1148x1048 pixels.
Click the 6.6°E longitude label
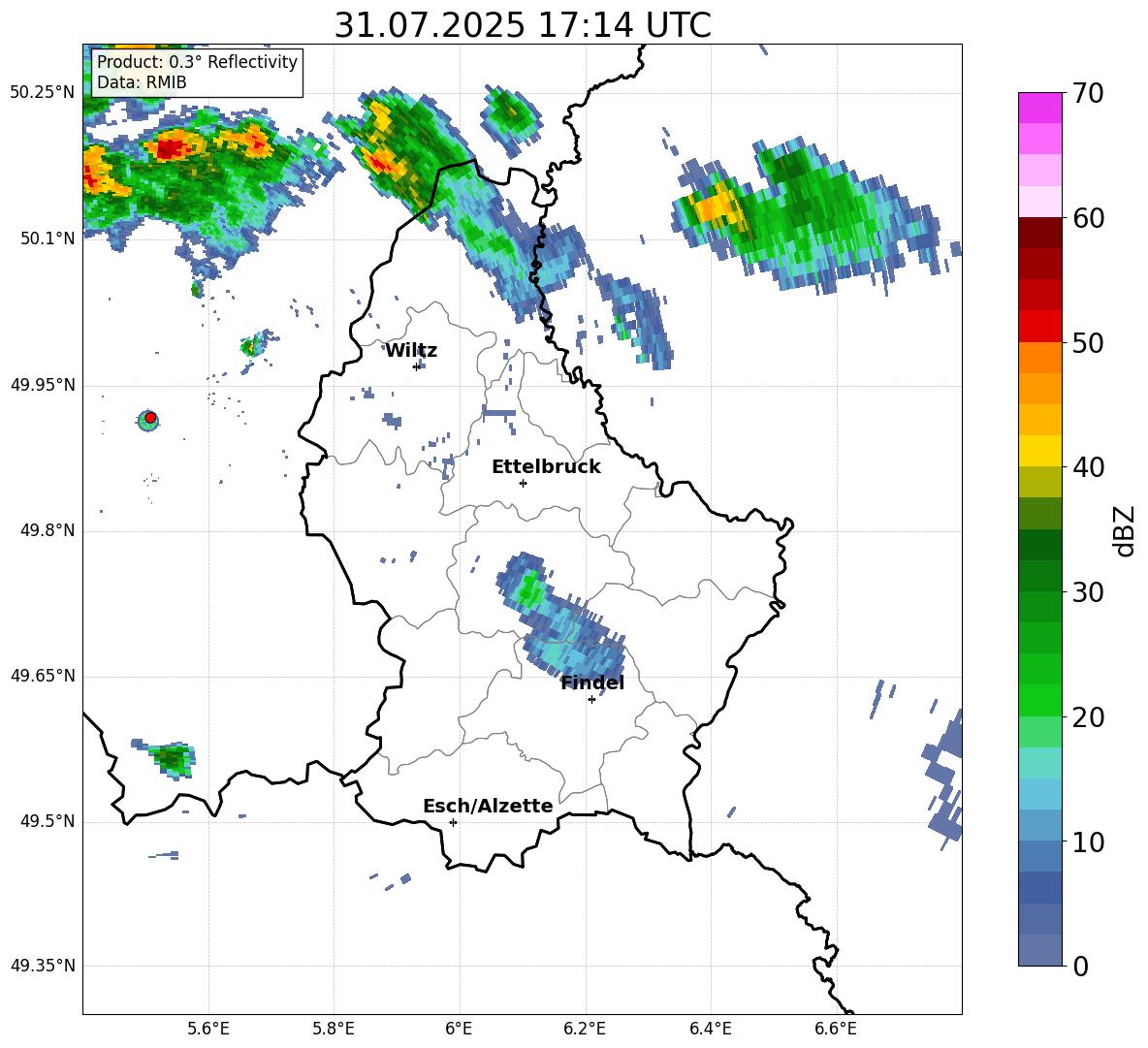pos(836,1029)
